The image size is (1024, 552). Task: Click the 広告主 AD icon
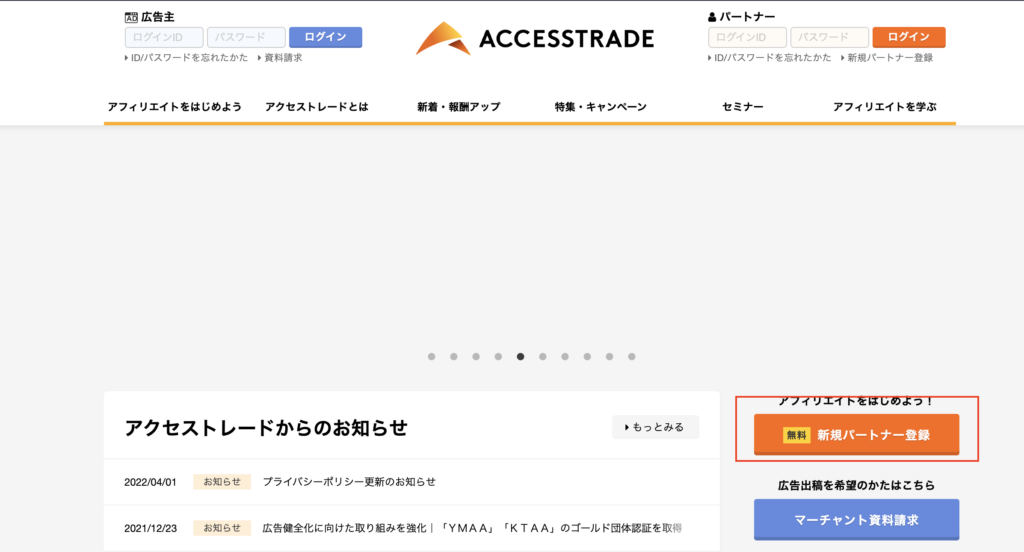click(131, 18)
